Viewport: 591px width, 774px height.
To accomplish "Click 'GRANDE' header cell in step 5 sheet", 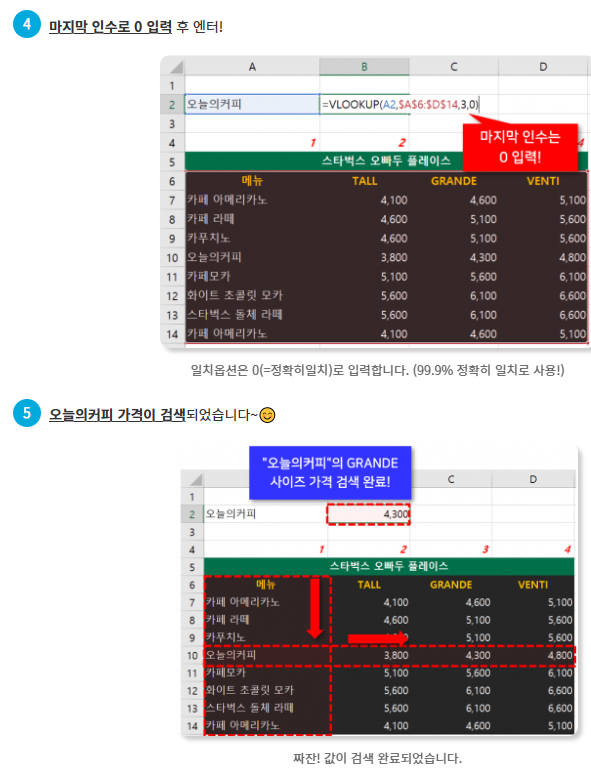I will tap(450, 584).
